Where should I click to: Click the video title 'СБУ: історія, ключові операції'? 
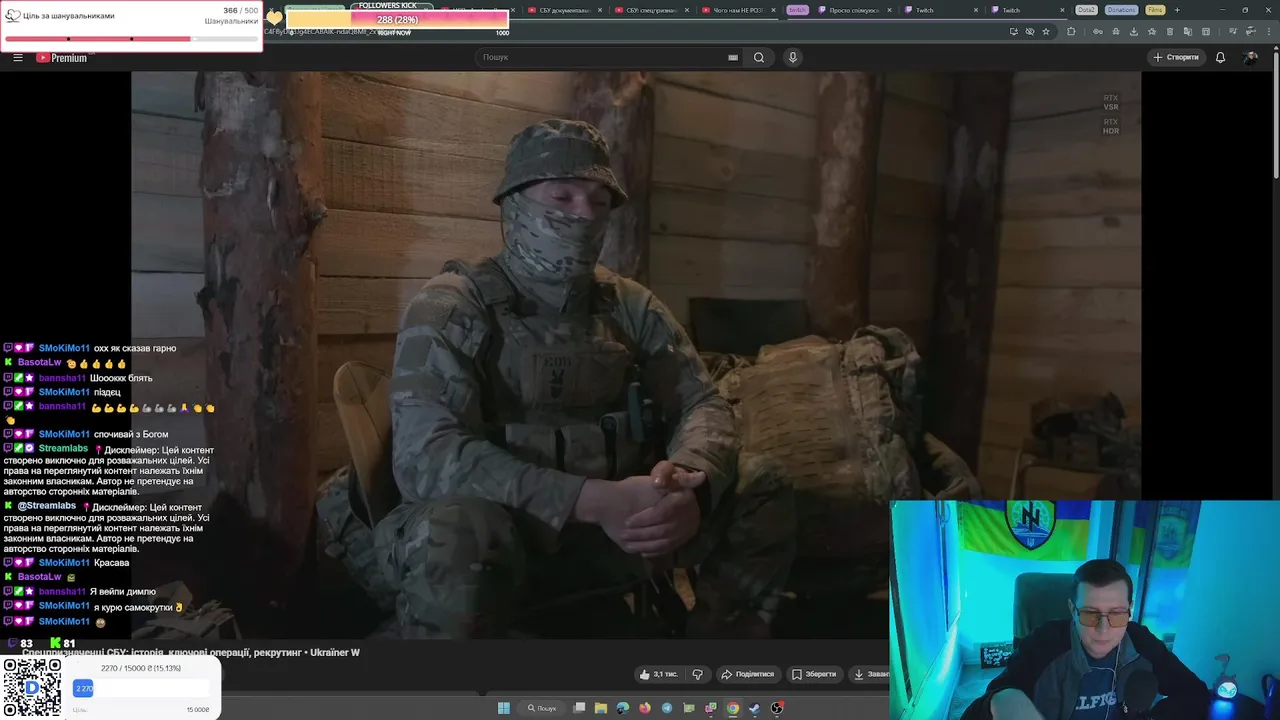(x=191, y=652)
